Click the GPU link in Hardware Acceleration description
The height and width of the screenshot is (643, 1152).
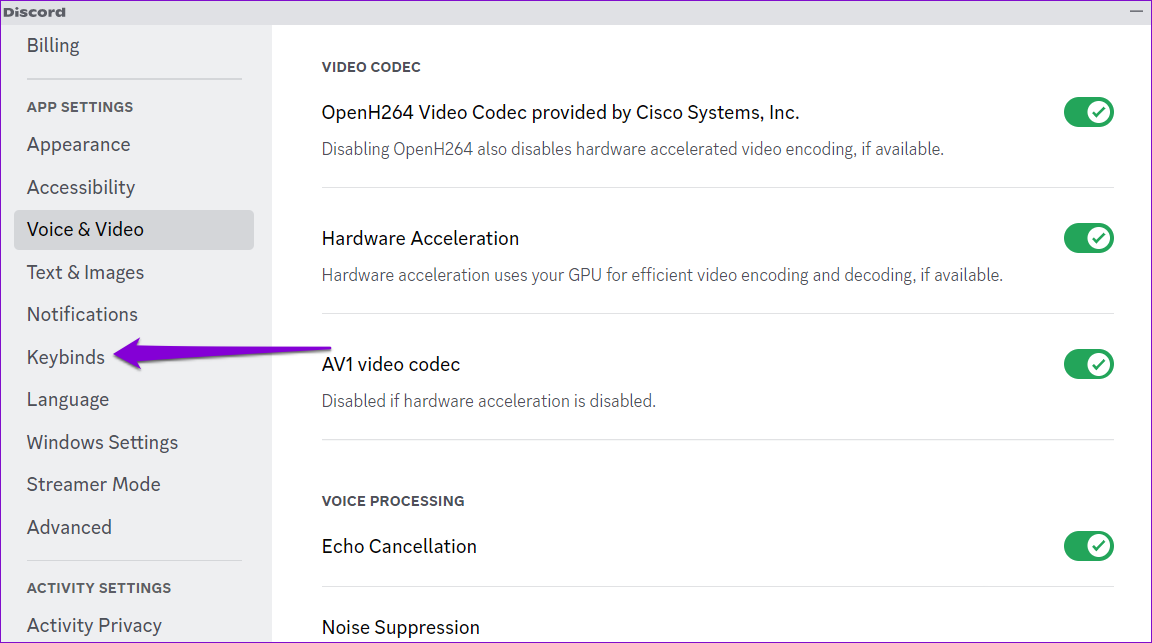576,274
